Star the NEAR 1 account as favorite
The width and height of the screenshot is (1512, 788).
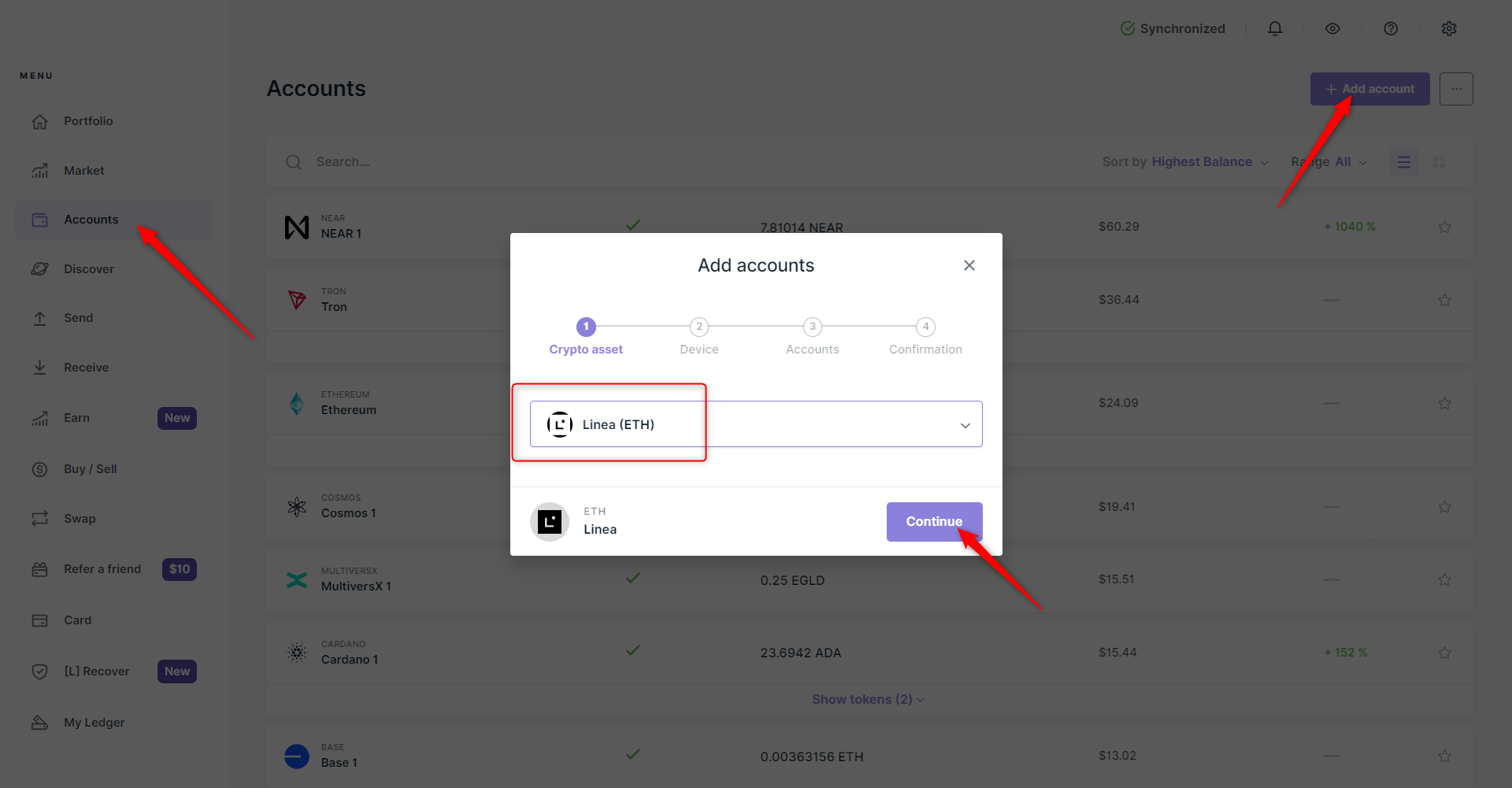coord(1445,227)
